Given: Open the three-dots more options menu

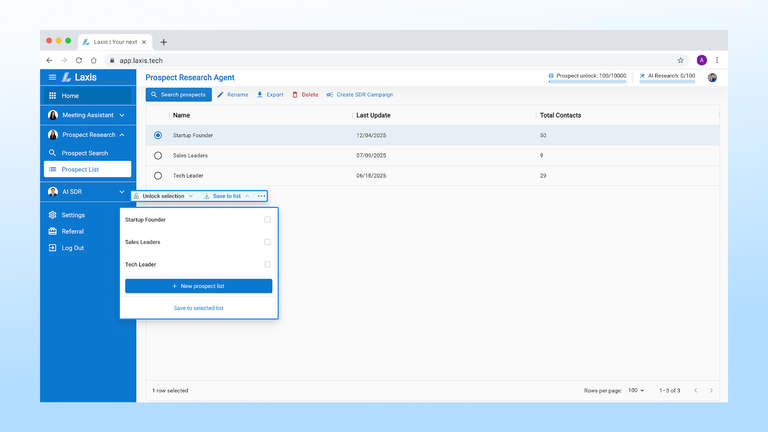Looking at the screenshot, I should click(262, 196).
